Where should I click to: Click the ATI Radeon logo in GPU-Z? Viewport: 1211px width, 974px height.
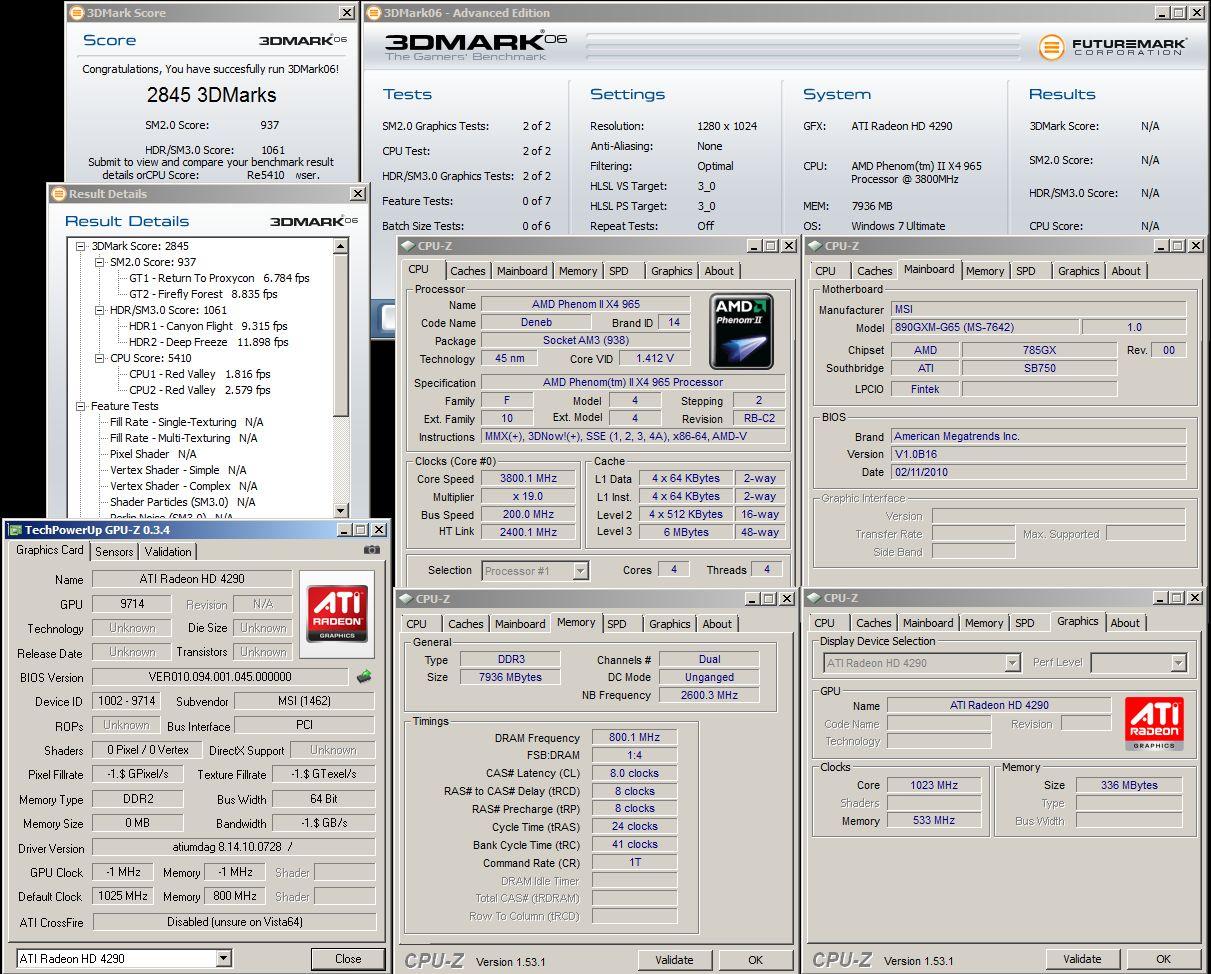coord(337,613)
